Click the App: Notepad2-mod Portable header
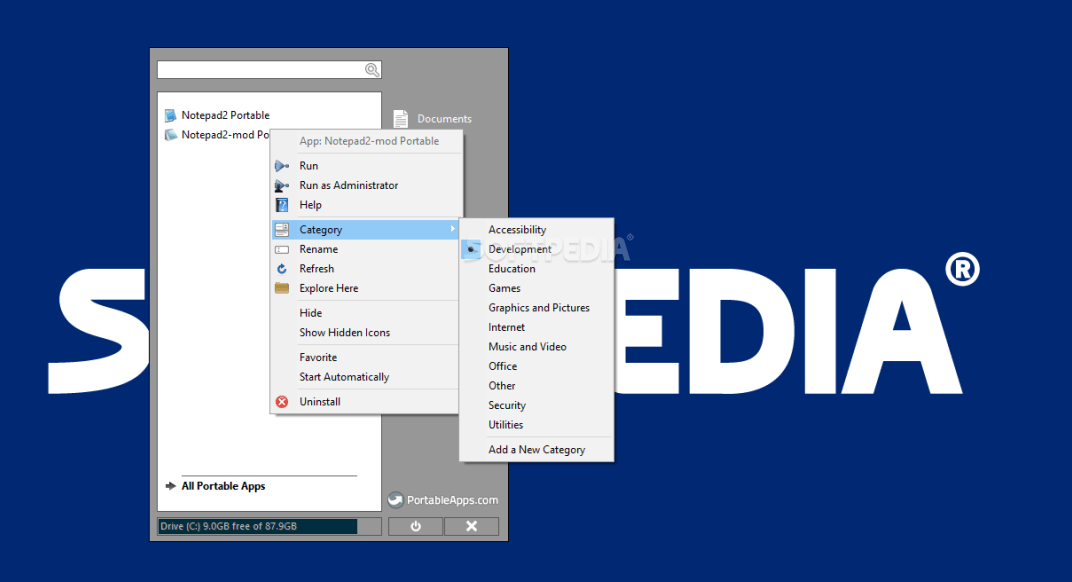The height and width of the screenshot is (582, 1072). 369,141
